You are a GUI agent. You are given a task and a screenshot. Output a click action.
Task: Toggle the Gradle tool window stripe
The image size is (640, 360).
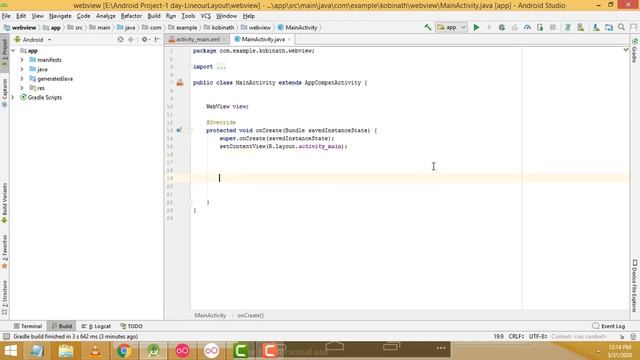point(635,51)
